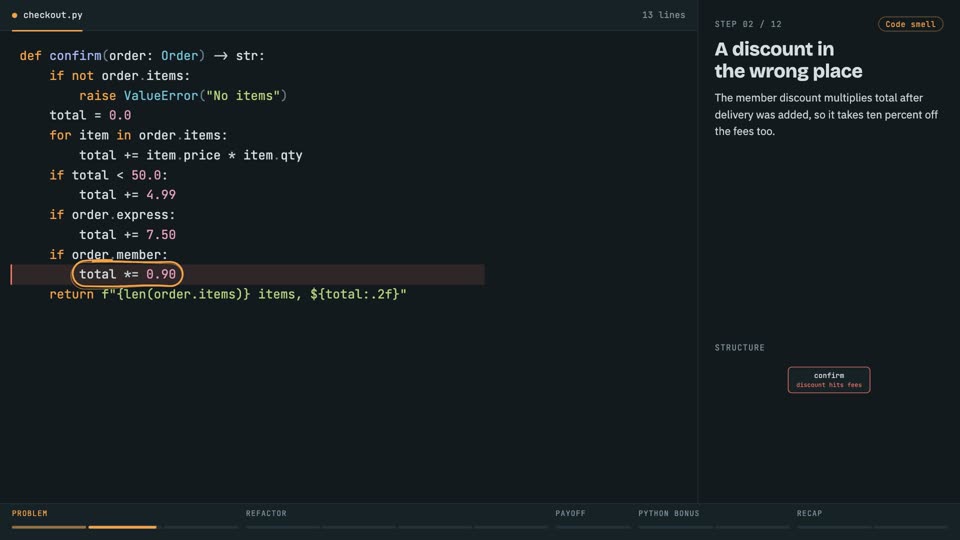
Task: Click the '13 lines' counter
Action: (663, 15)
